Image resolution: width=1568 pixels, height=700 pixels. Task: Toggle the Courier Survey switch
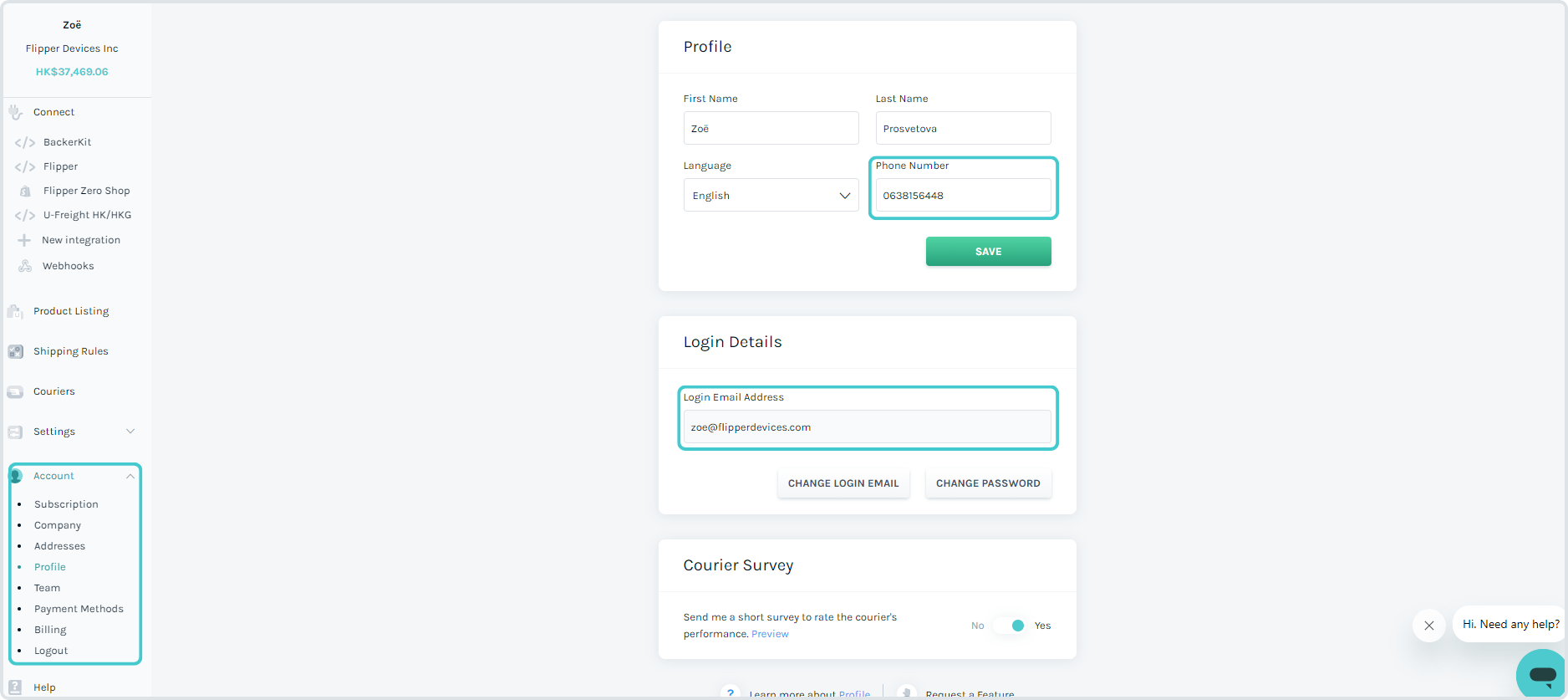1011,626
